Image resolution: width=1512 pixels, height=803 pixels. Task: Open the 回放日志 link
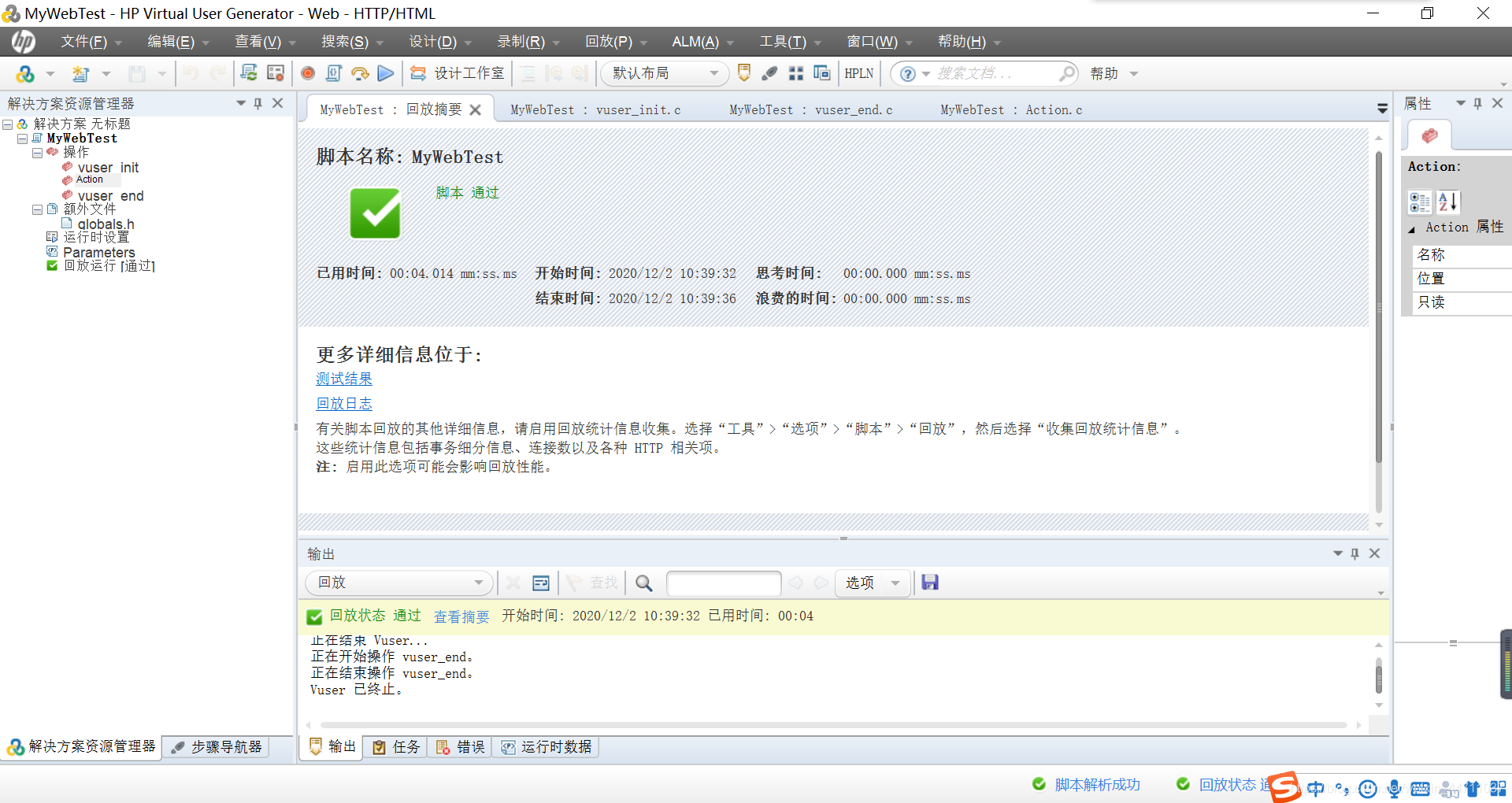[x=344, y=404]
